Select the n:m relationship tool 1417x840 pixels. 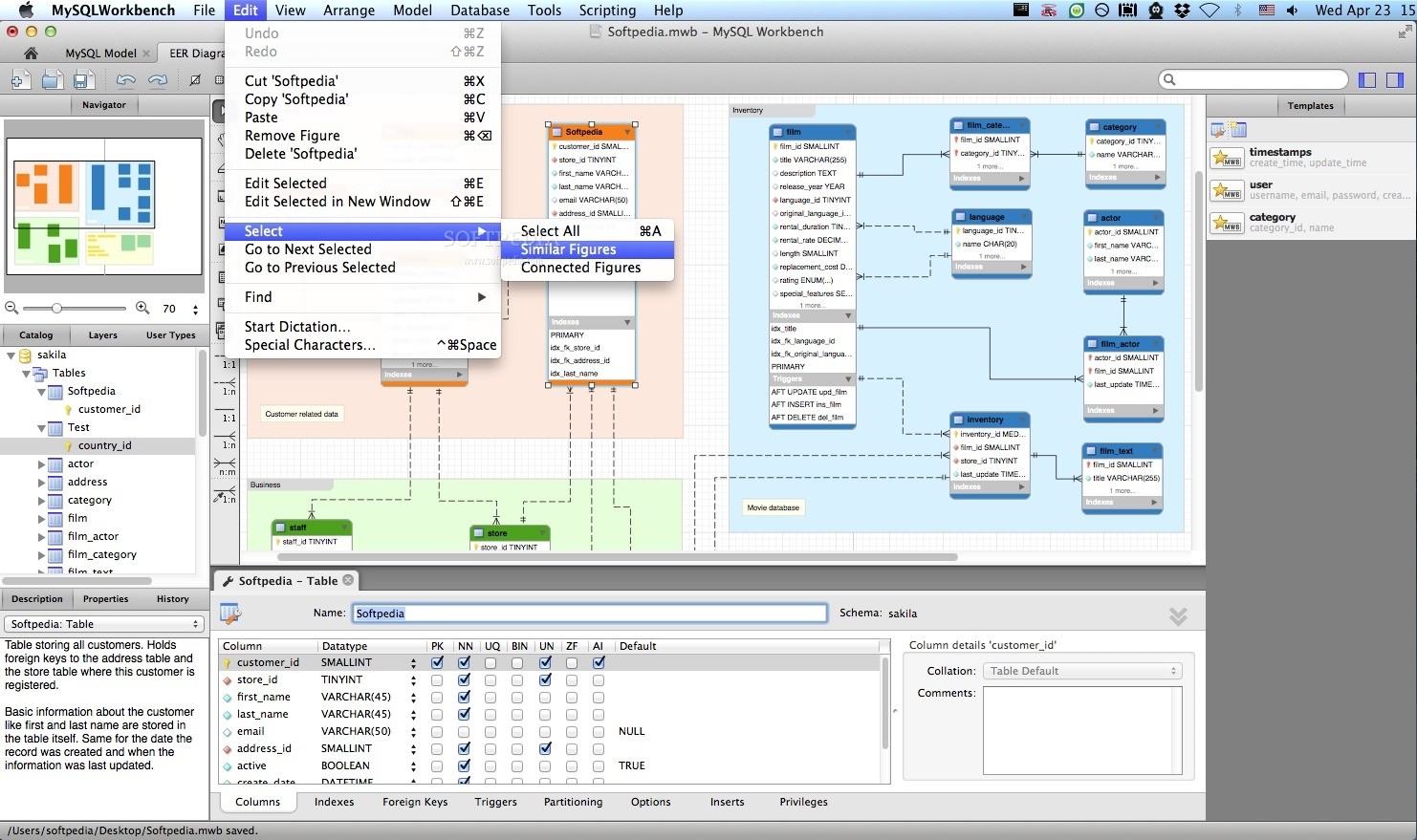(x=226, y=467)
